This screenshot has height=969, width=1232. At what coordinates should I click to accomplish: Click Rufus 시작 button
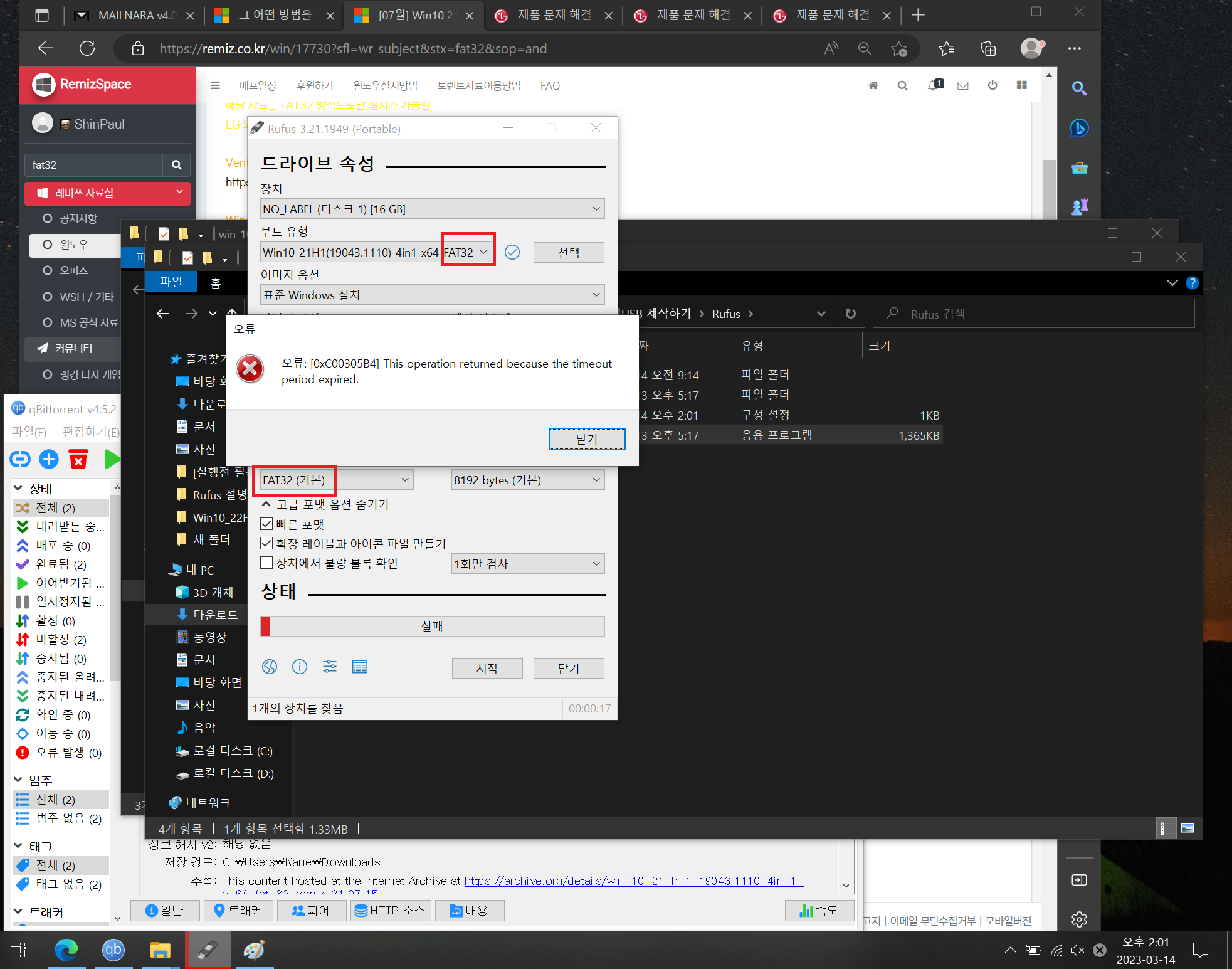point(487,668)
